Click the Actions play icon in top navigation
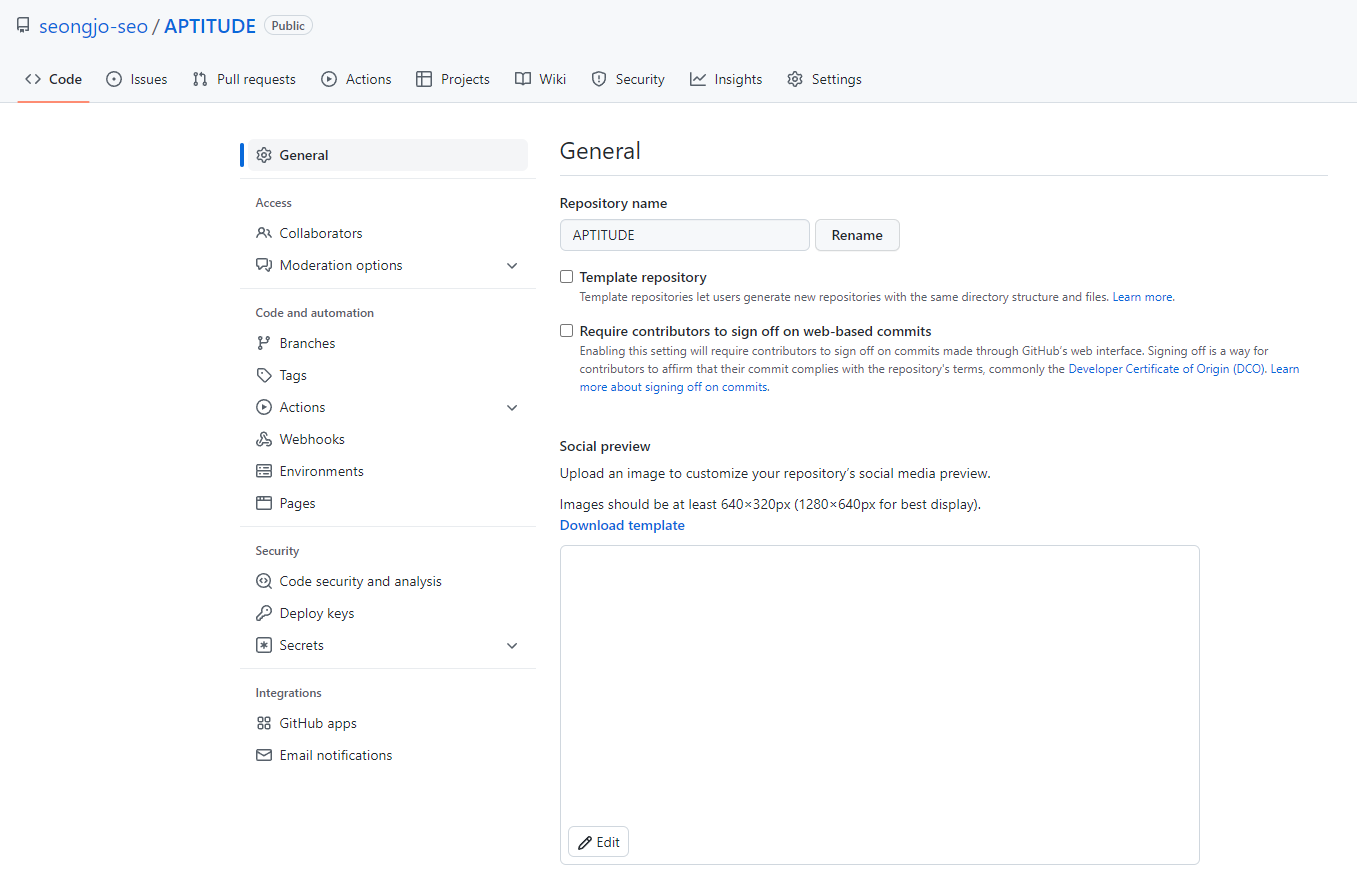Viewport: 1357px width, 869px height. 329,79
